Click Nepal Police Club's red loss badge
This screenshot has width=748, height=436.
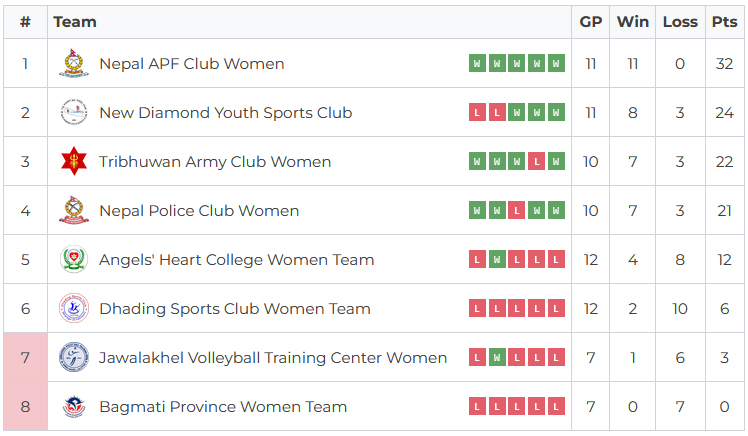click(x=517, y=211)
